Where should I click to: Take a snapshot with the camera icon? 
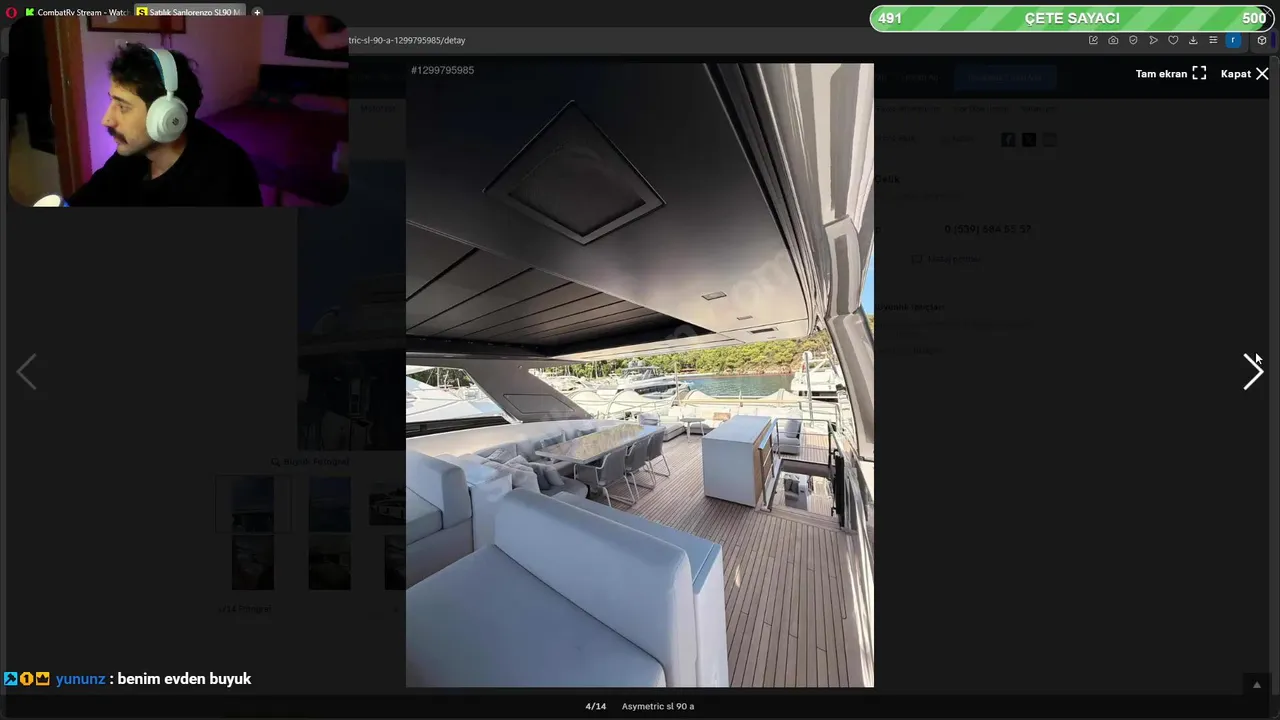(1113, 40)
